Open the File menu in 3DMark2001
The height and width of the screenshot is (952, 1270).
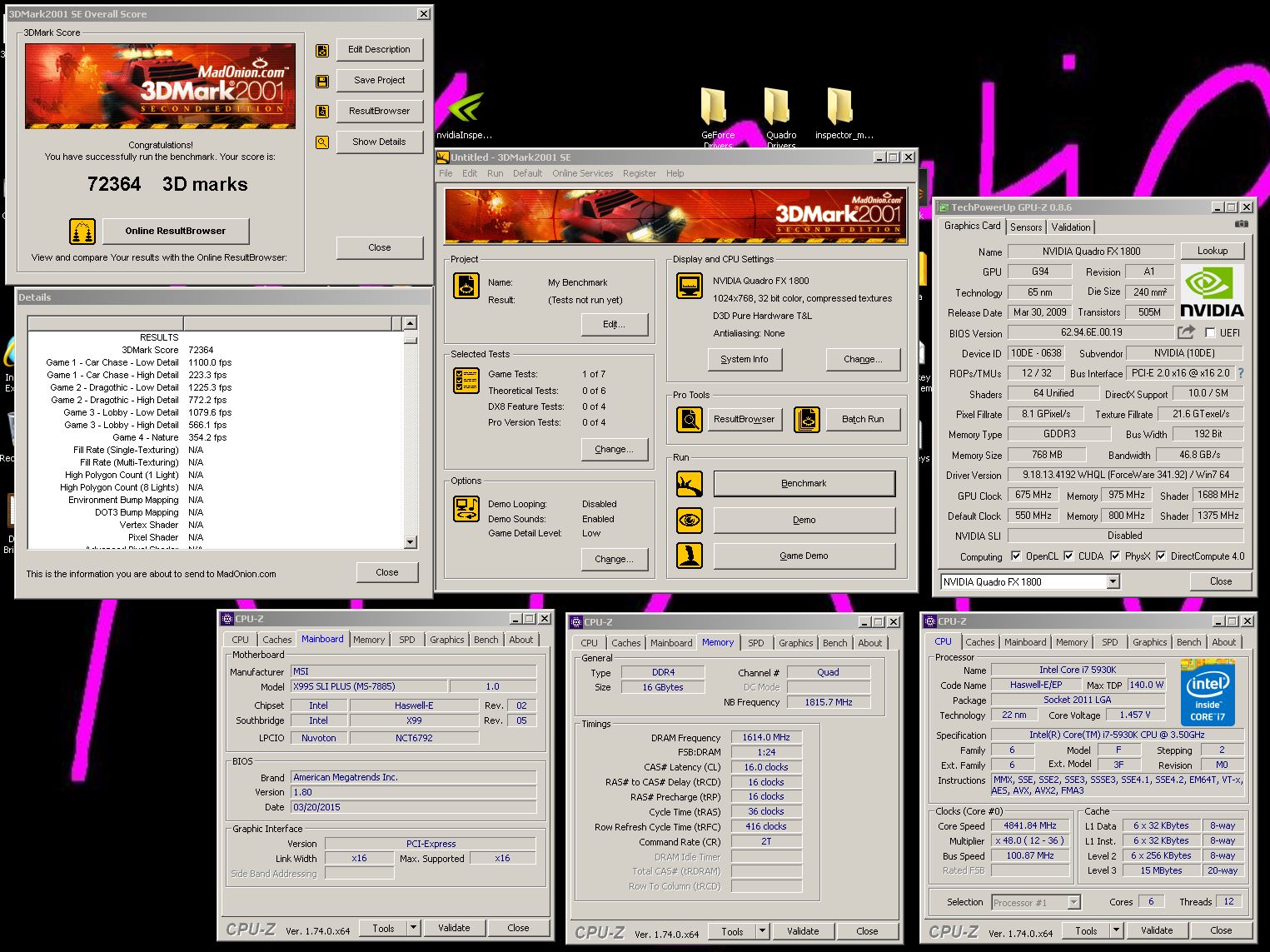[446, 173]
